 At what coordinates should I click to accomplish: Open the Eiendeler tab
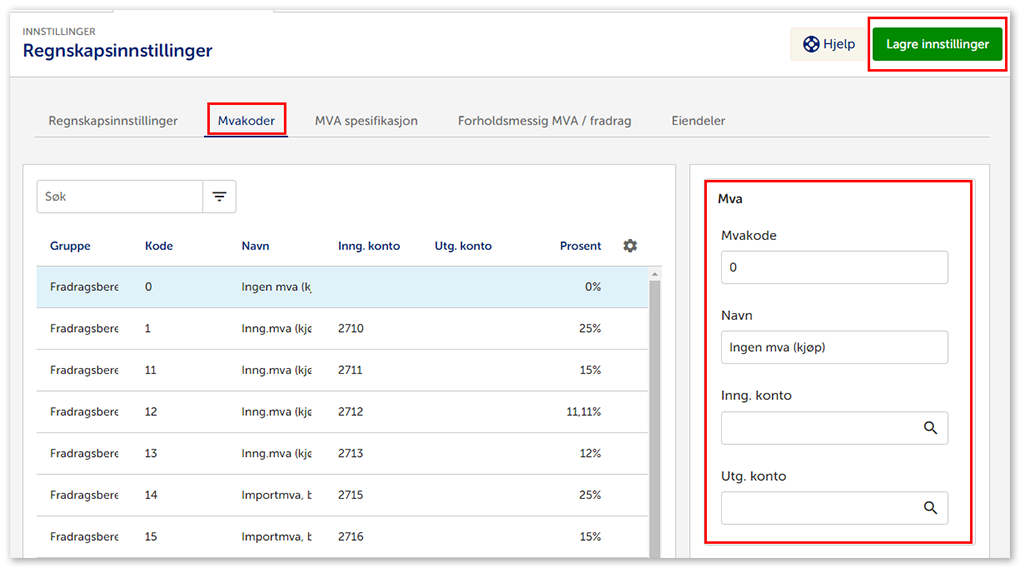[698, 121]
